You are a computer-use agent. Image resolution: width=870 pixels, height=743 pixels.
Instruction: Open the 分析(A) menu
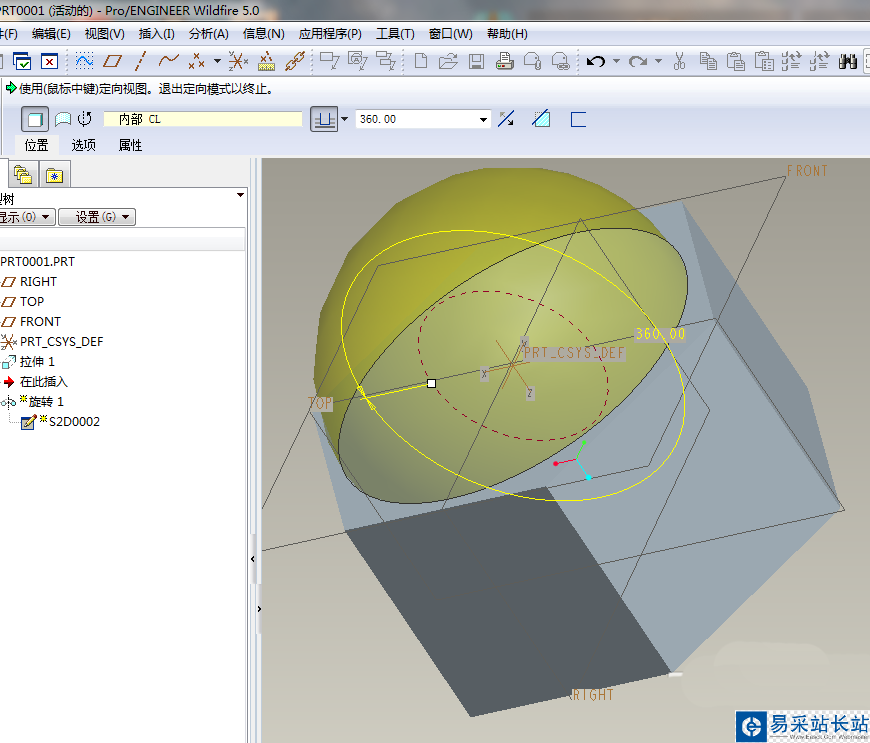[x=209, y=34]
